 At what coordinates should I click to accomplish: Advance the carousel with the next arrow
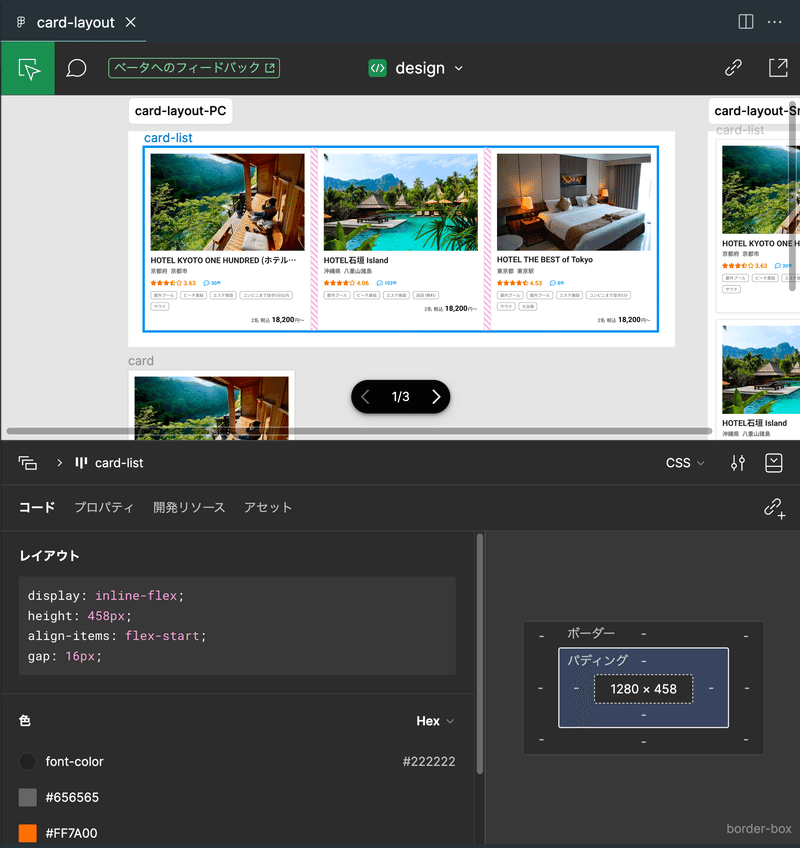point(434,396)
